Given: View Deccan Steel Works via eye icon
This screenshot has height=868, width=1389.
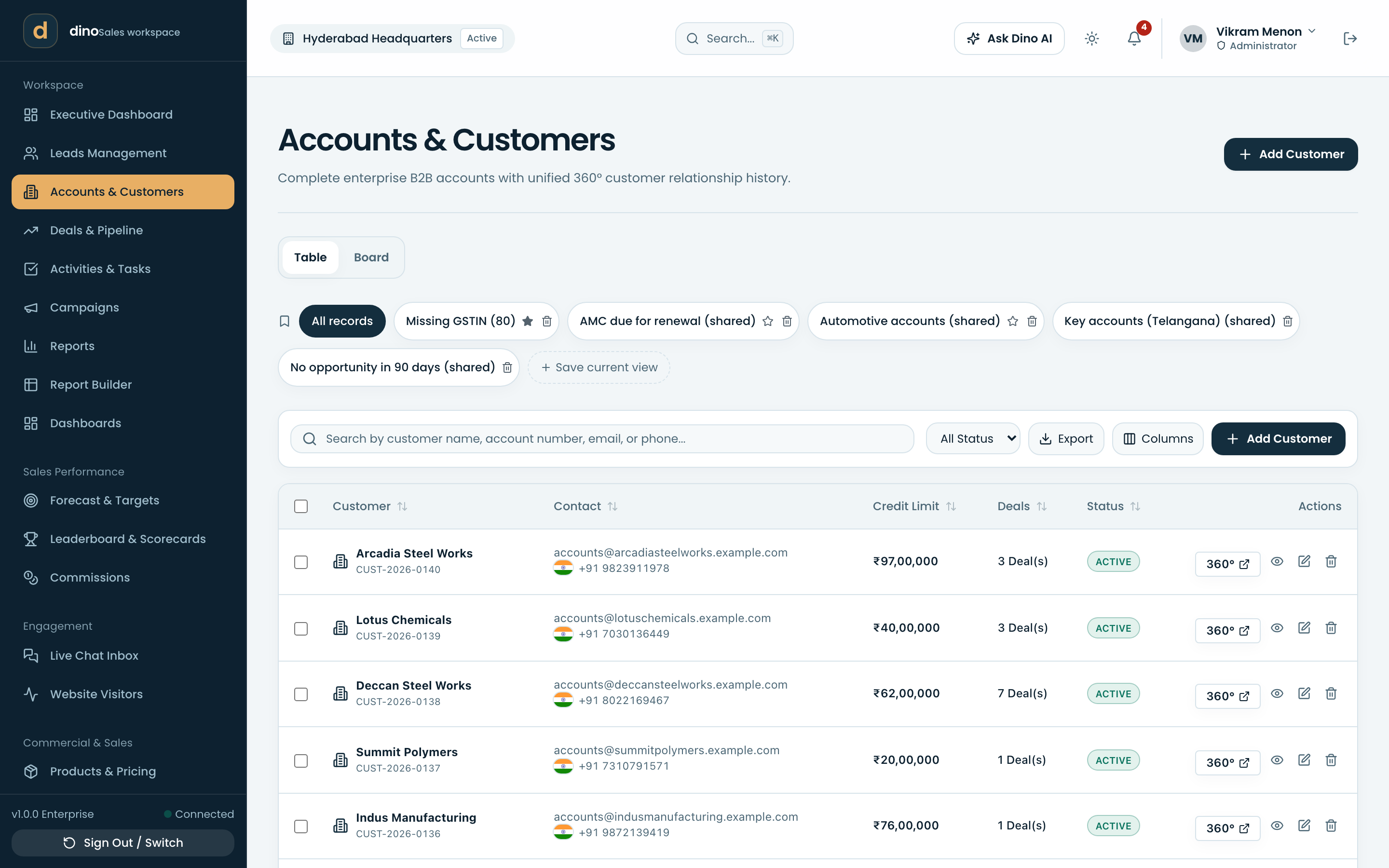Looking at the screenshot, I should 1277,693.
